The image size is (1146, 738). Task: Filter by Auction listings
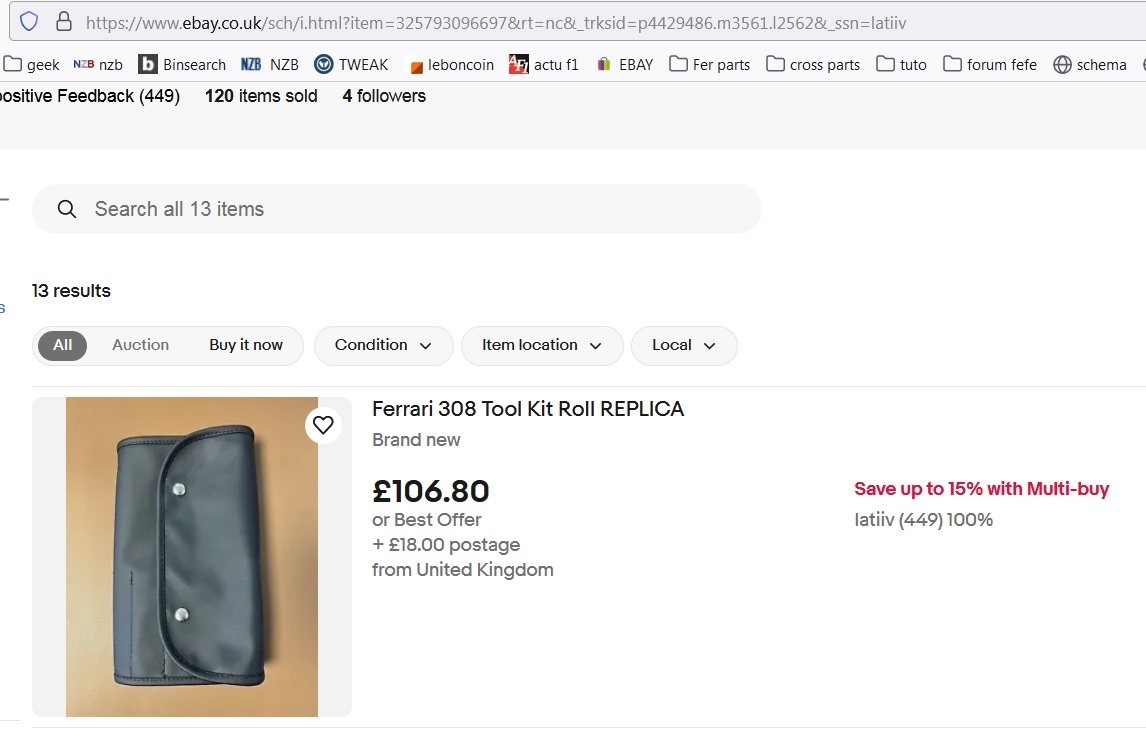click(140, 345)
